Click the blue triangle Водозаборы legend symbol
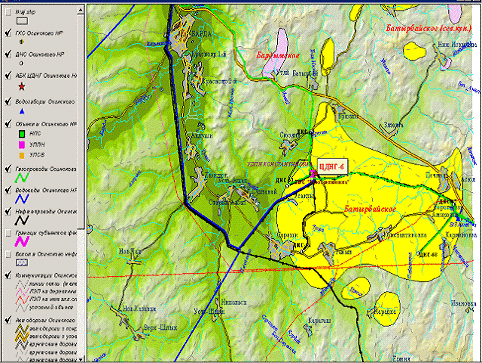 tap(22, 111)
